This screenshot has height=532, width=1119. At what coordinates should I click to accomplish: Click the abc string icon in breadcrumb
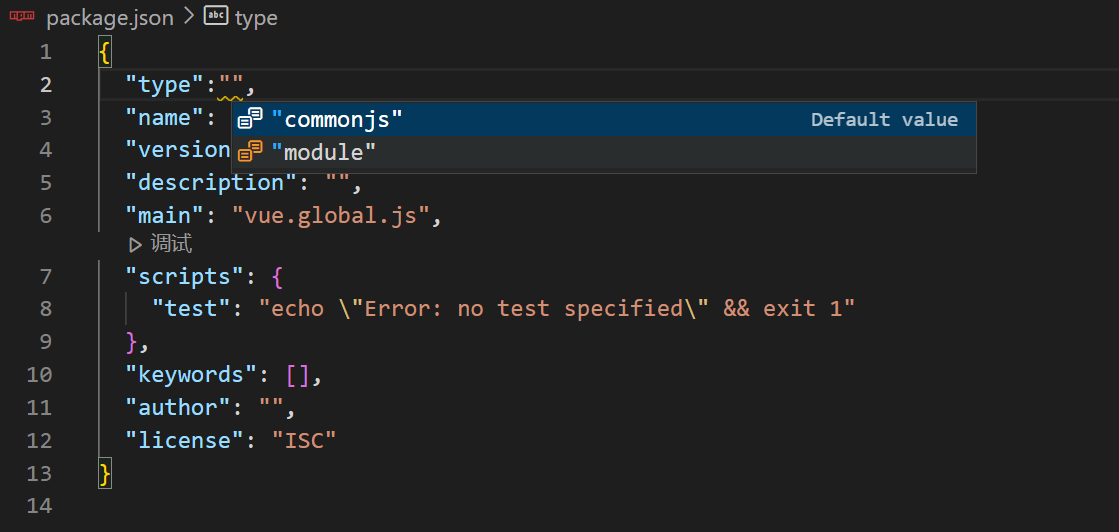(216, 16)
